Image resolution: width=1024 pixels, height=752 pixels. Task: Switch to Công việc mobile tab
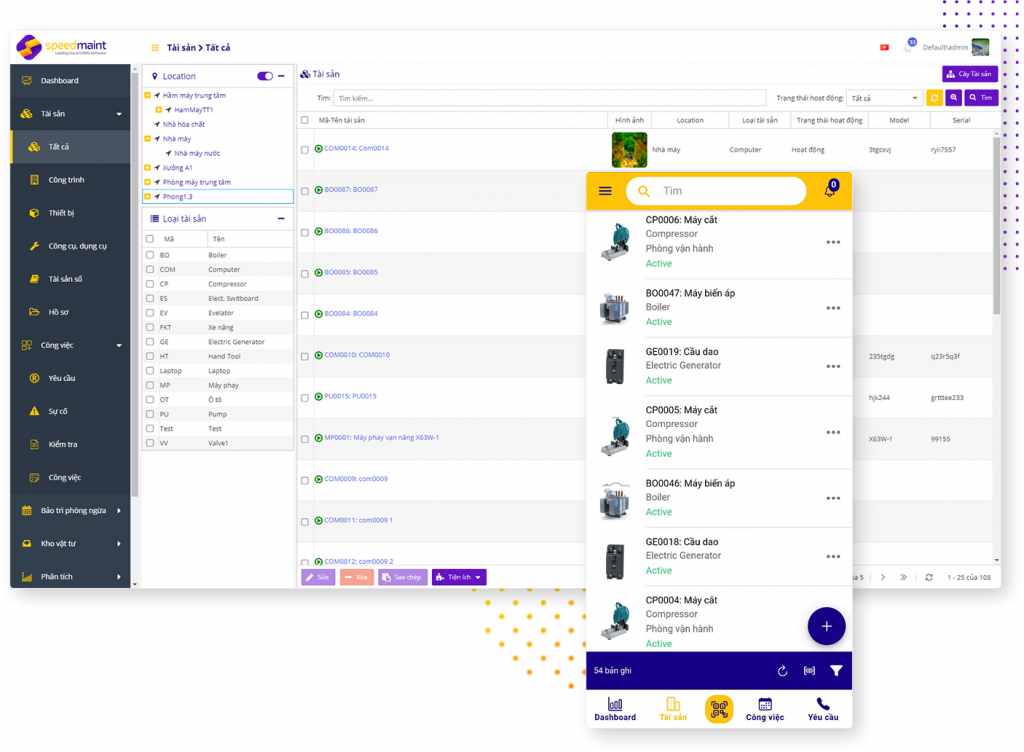tap(764, 709)
